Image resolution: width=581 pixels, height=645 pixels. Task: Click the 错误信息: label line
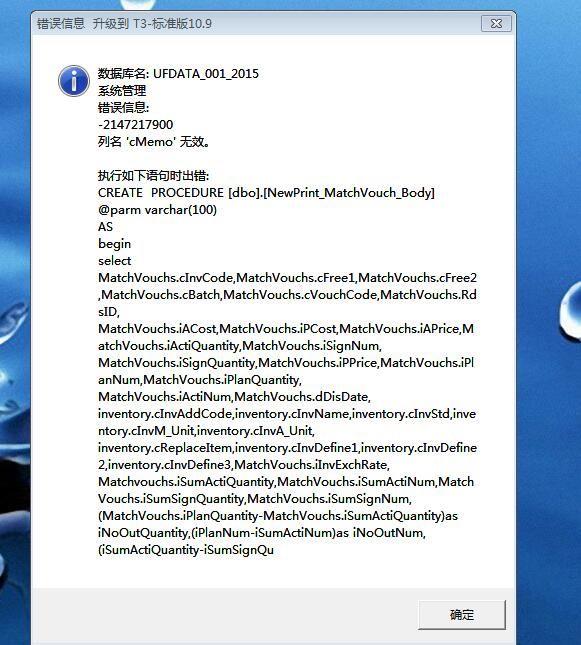coord(123,108)
